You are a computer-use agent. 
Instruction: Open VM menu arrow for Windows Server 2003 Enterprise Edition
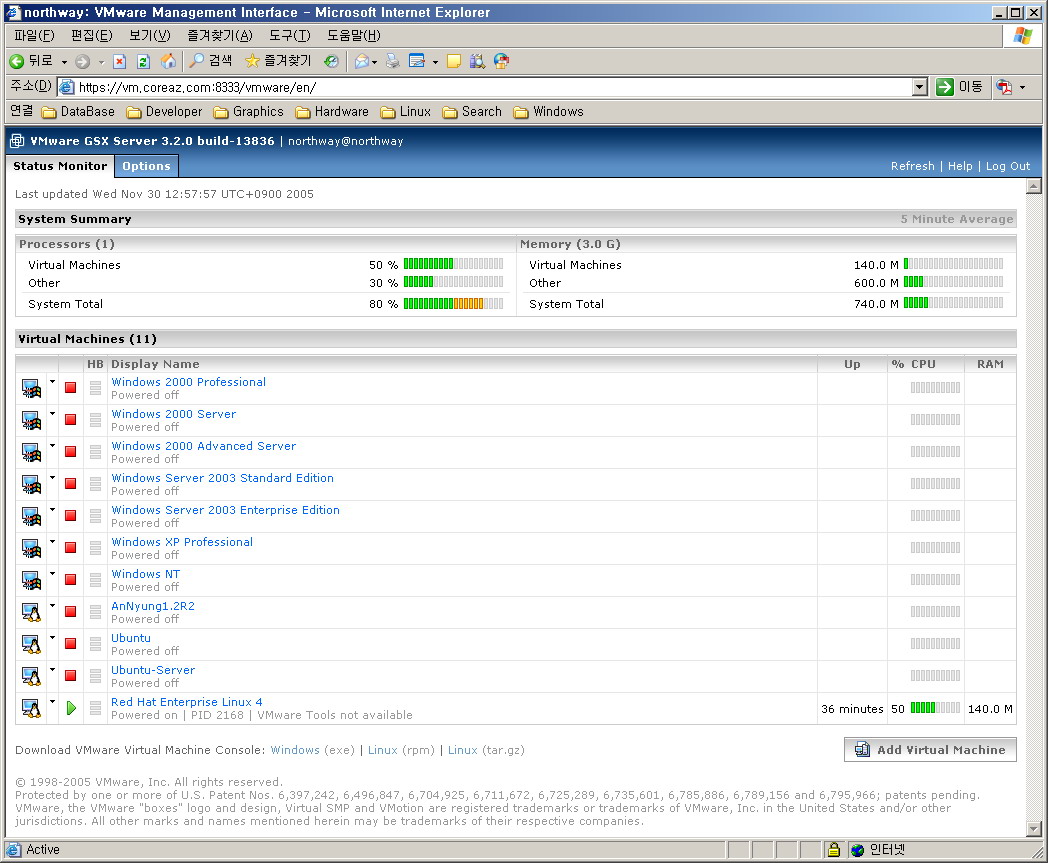pyautogui.click(x=52, y=510)
